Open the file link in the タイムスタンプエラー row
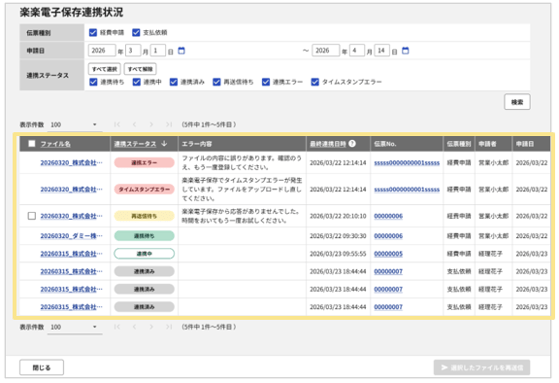Image resolution: width=559 pixels, height=383 pixels. pos(71,189)
